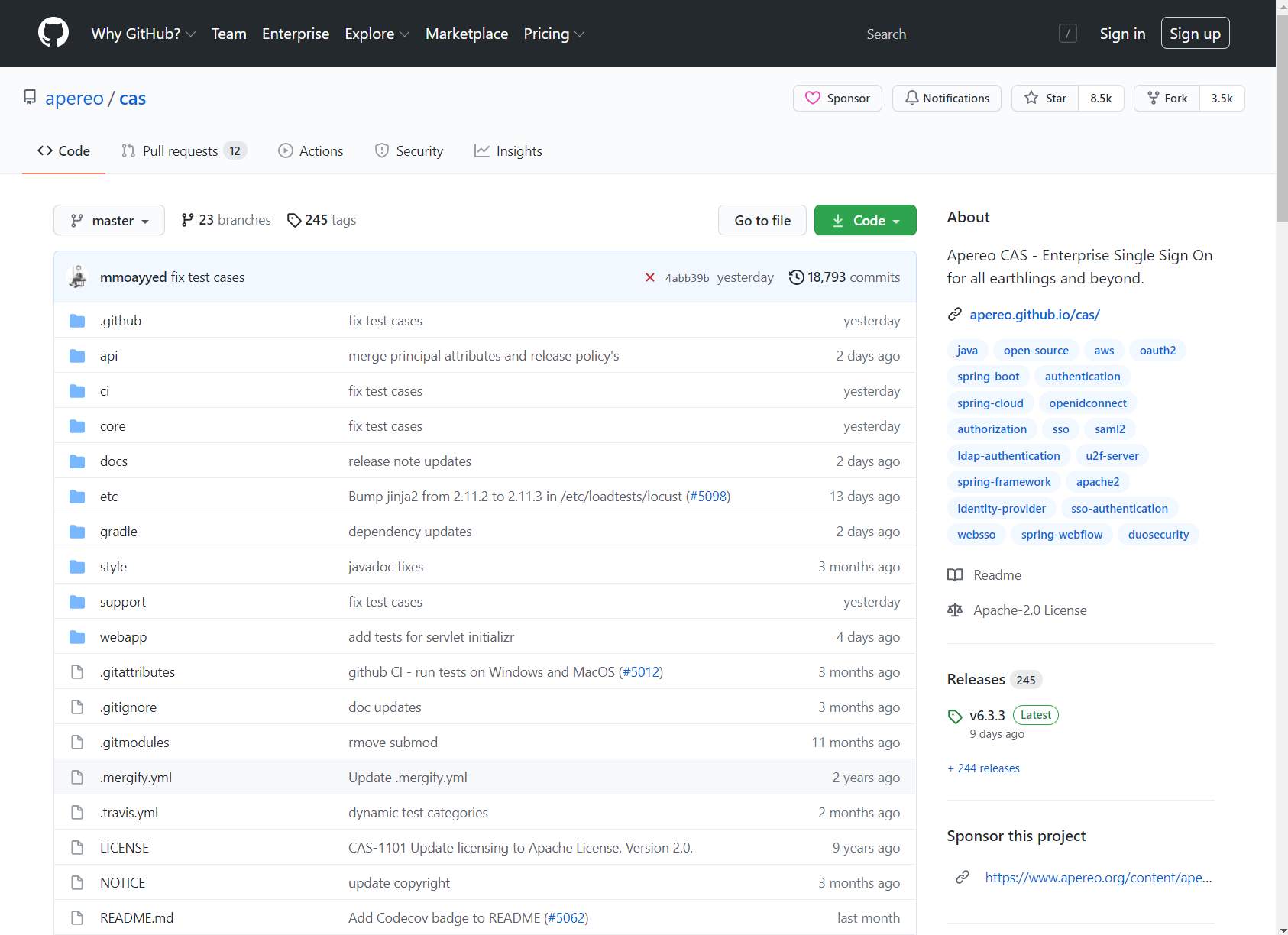1288x935 pixels.
Task: Star the apereo/cas repository
Action: pos(1045,98)
